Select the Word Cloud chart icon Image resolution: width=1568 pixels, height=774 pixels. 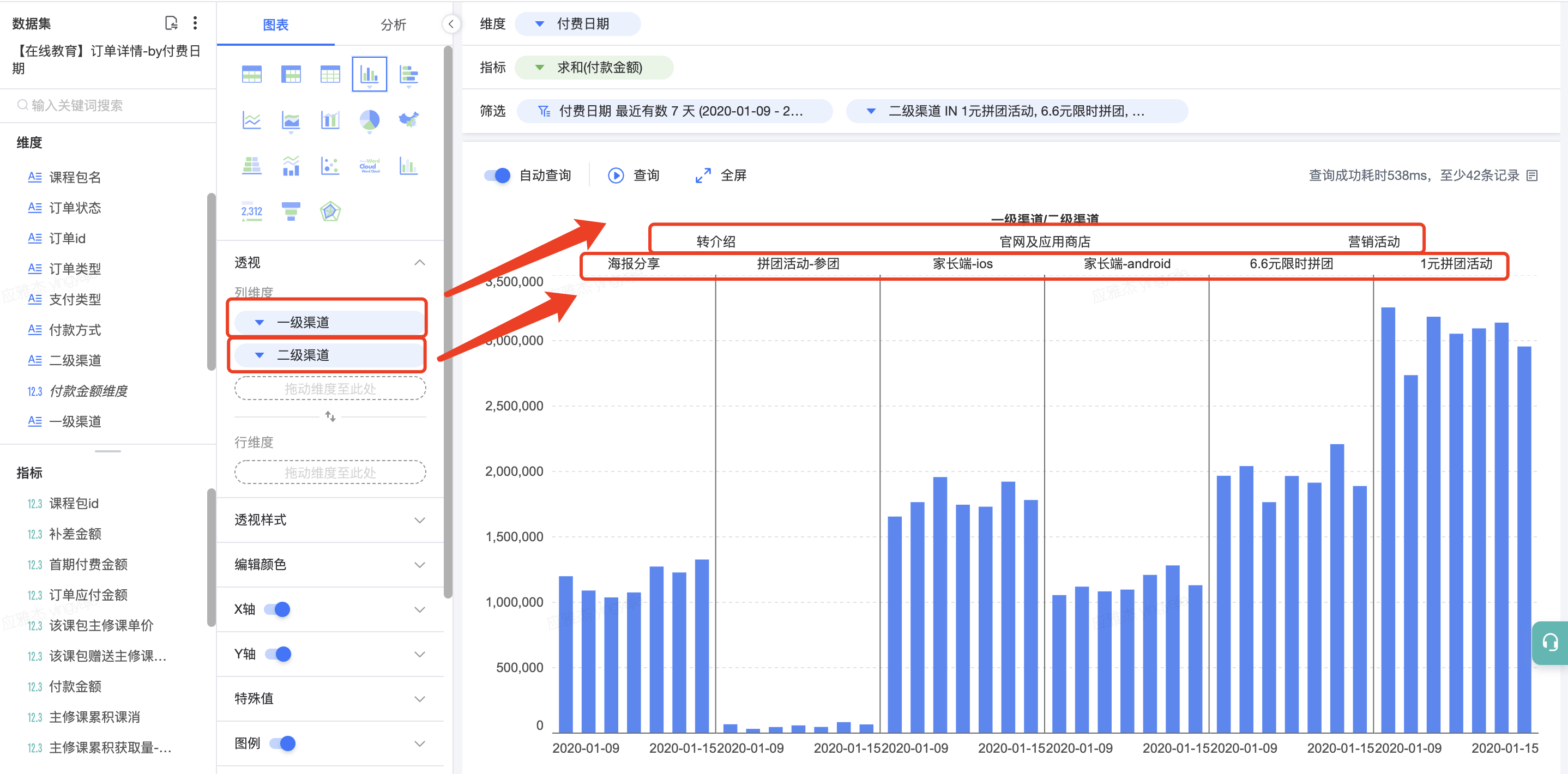point(370,166)
